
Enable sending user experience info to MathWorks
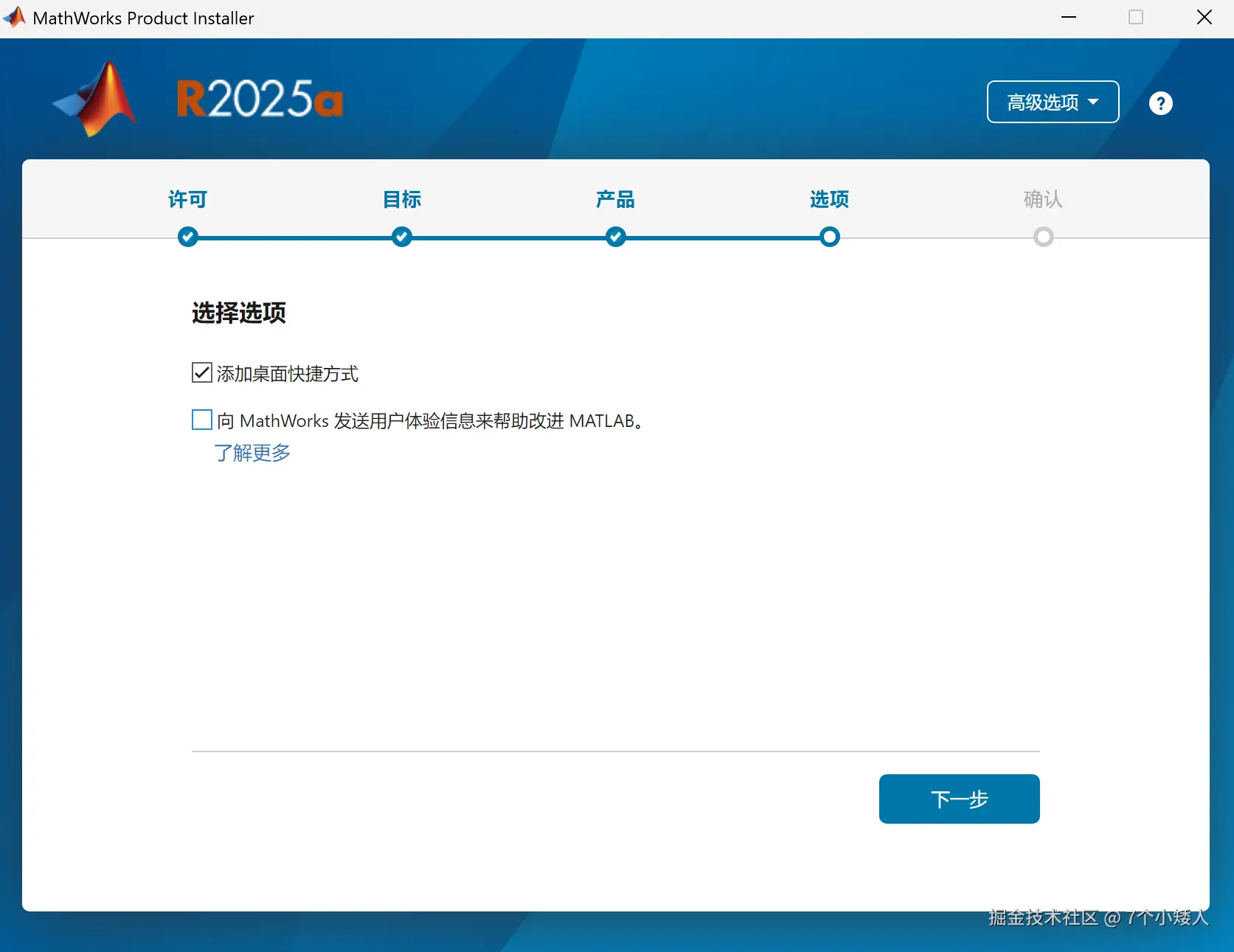click(x=202, y=420)
